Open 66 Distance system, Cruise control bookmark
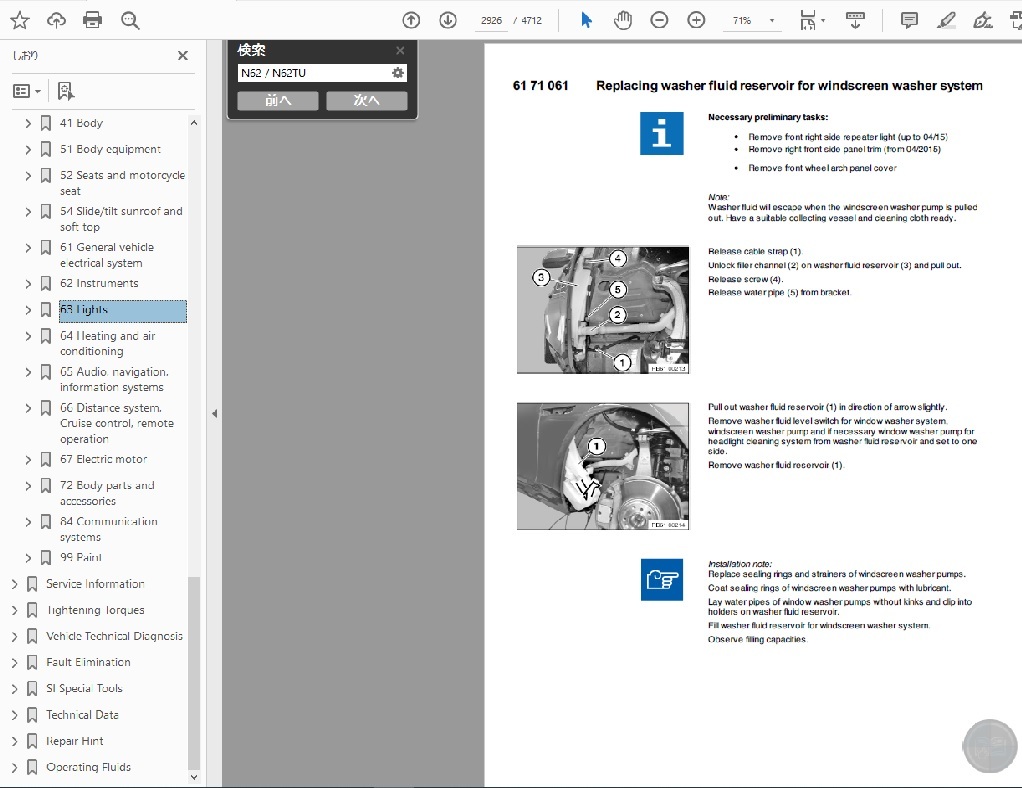This screenshot has height=788, width=1022. coord(117,424)
